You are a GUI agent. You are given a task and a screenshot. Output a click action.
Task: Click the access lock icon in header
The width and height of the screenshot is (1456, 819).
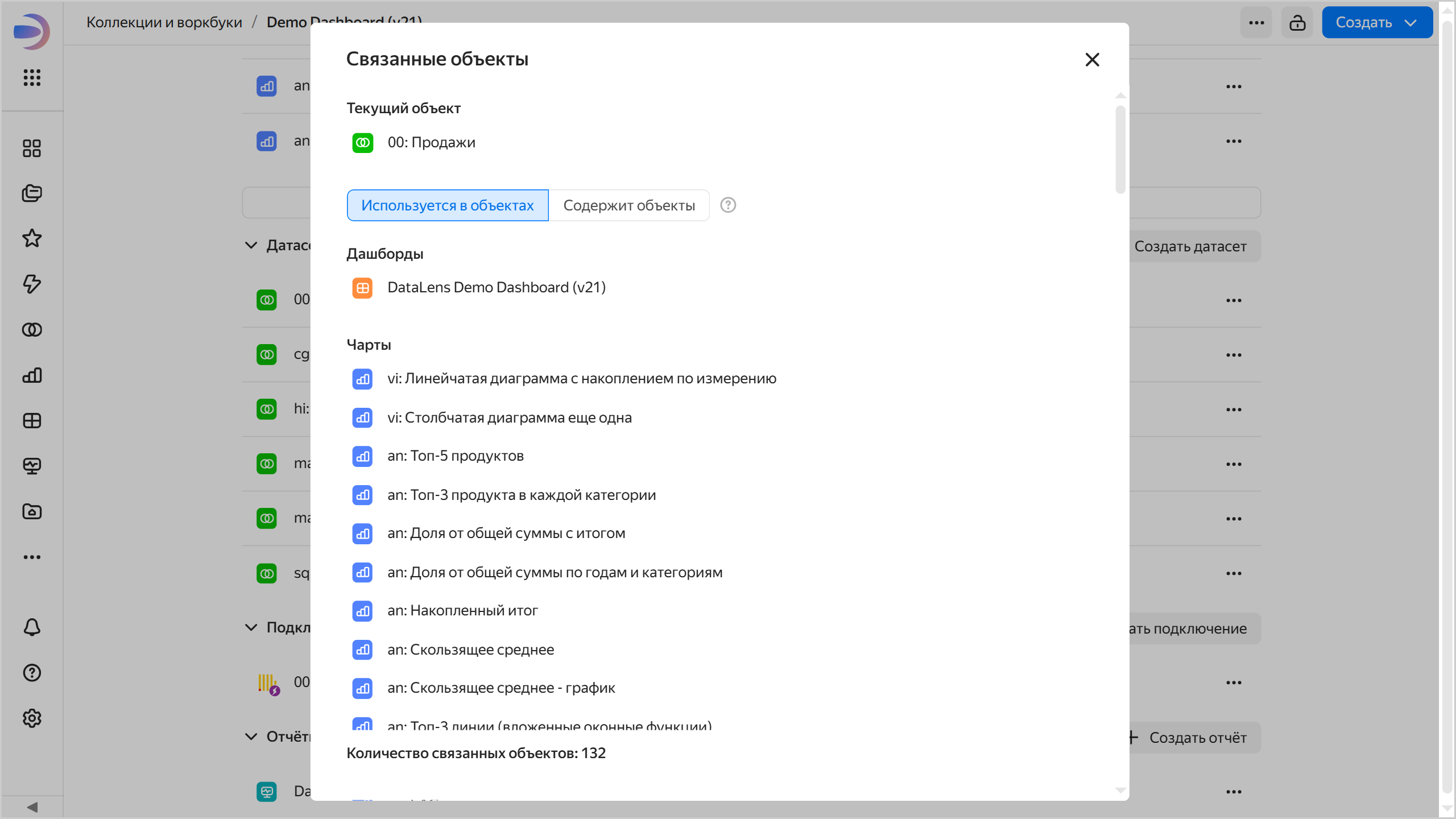[1297, 23]
